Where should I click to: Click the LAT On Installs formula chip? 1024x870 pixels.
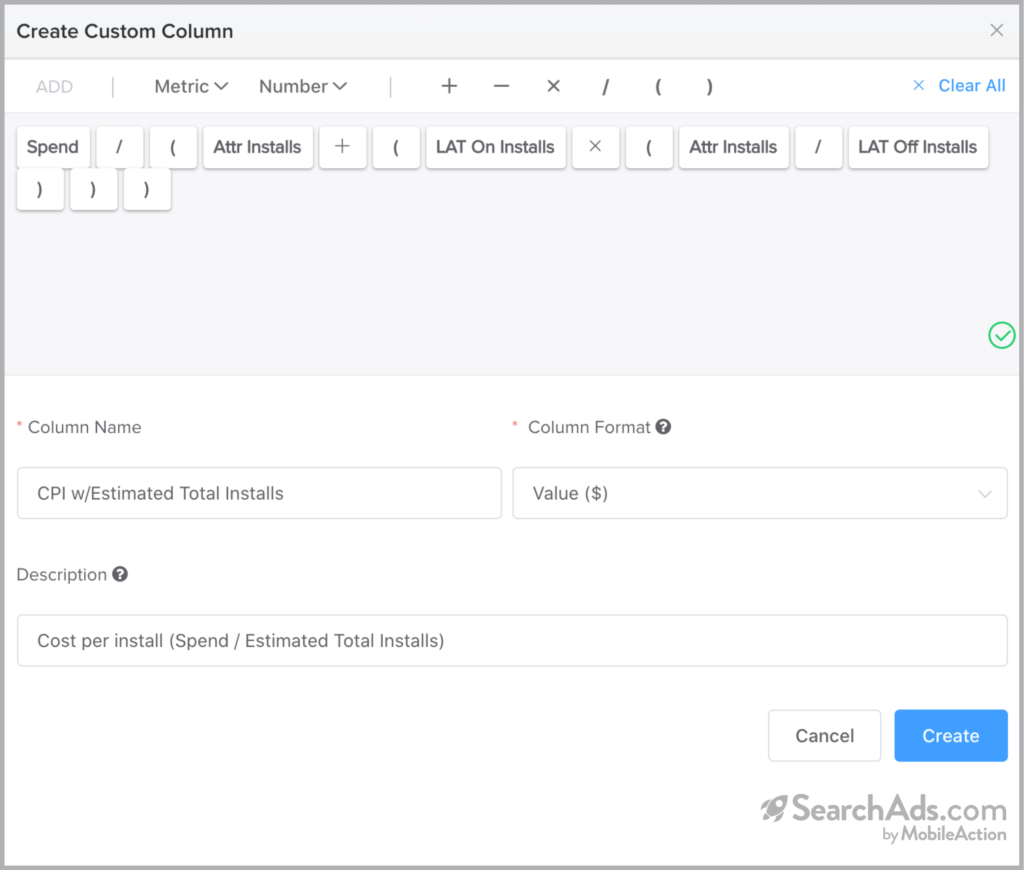tap(496, 146)
